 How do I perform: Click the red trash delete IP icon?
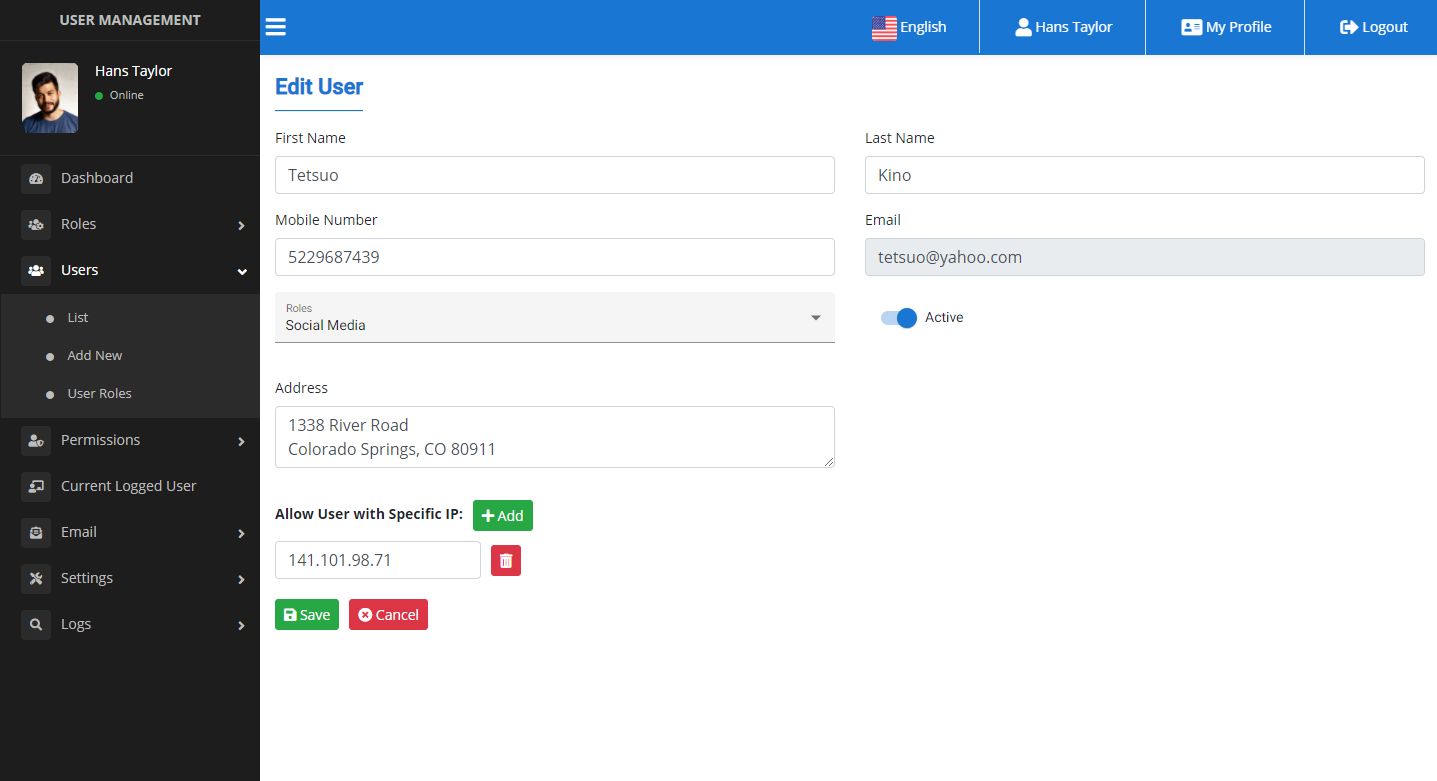click(x=506, y=560)
